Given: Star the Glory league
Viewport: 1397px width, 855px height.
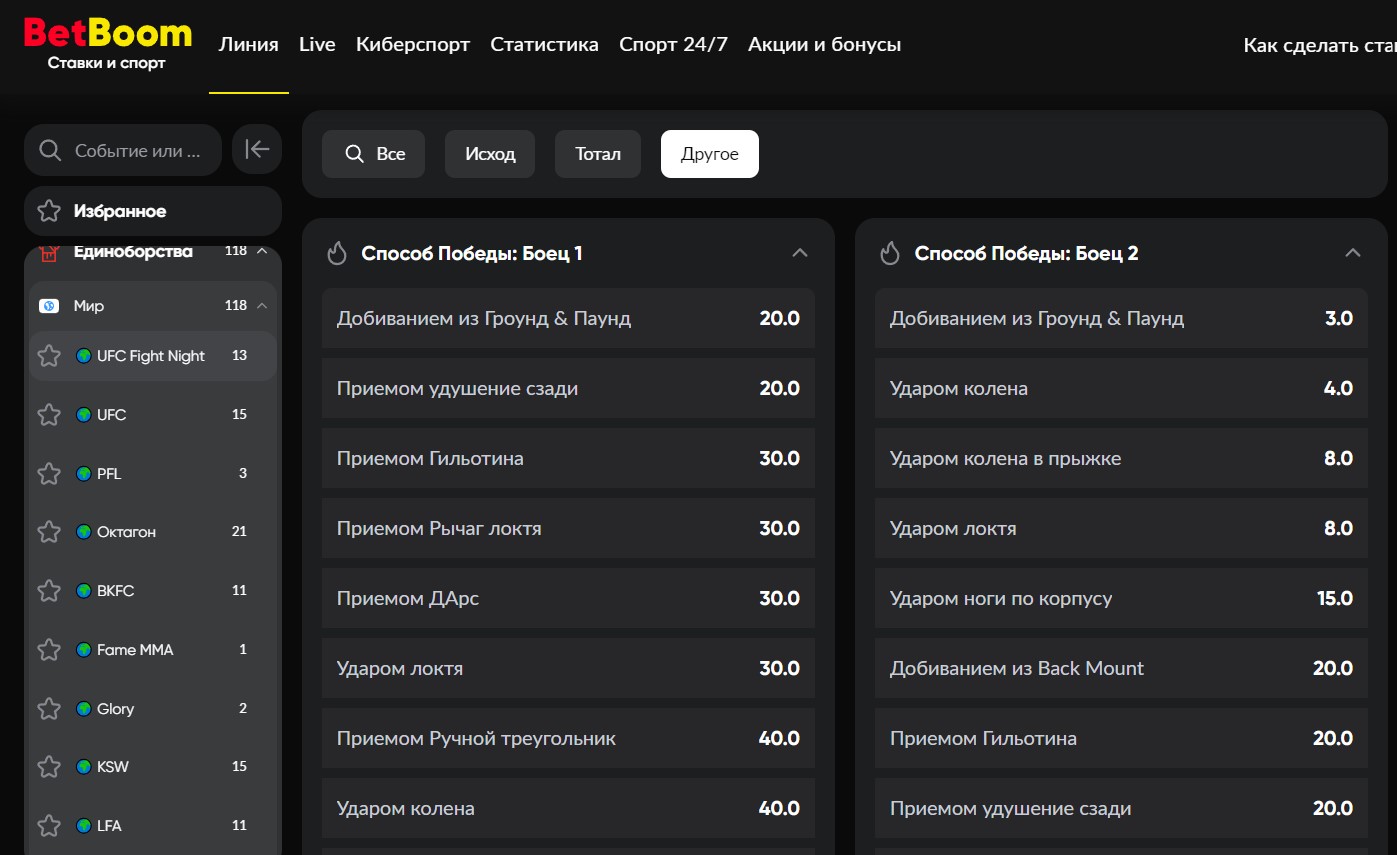Looking at the screenshot, I should (x=48, y=709).
